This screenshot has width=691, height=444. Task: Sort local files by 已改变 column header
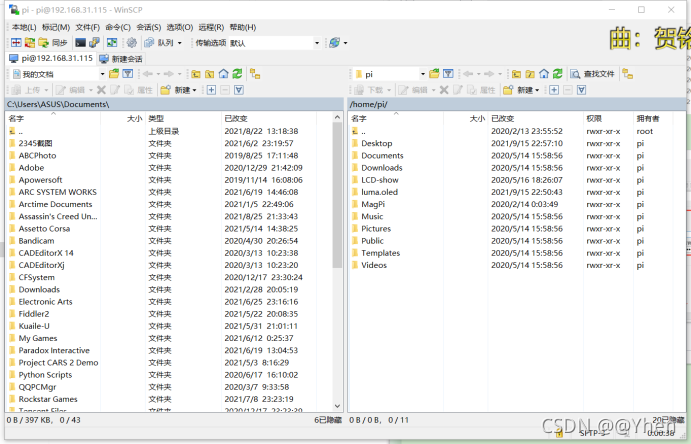click(x=269, y=118)
